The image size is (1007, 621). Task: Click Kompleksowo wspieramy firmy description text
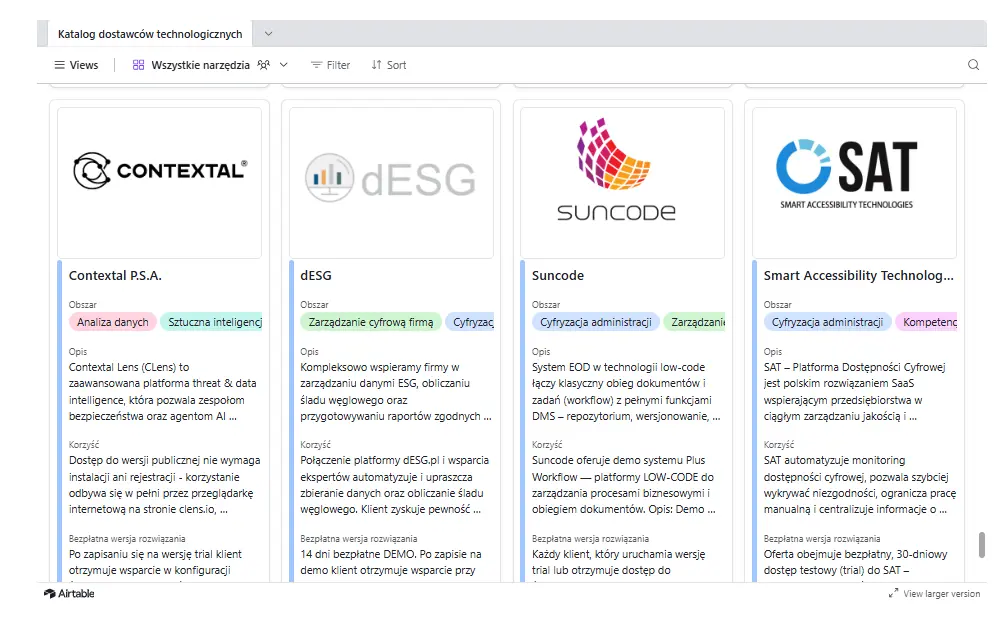(x=396, y=392)
